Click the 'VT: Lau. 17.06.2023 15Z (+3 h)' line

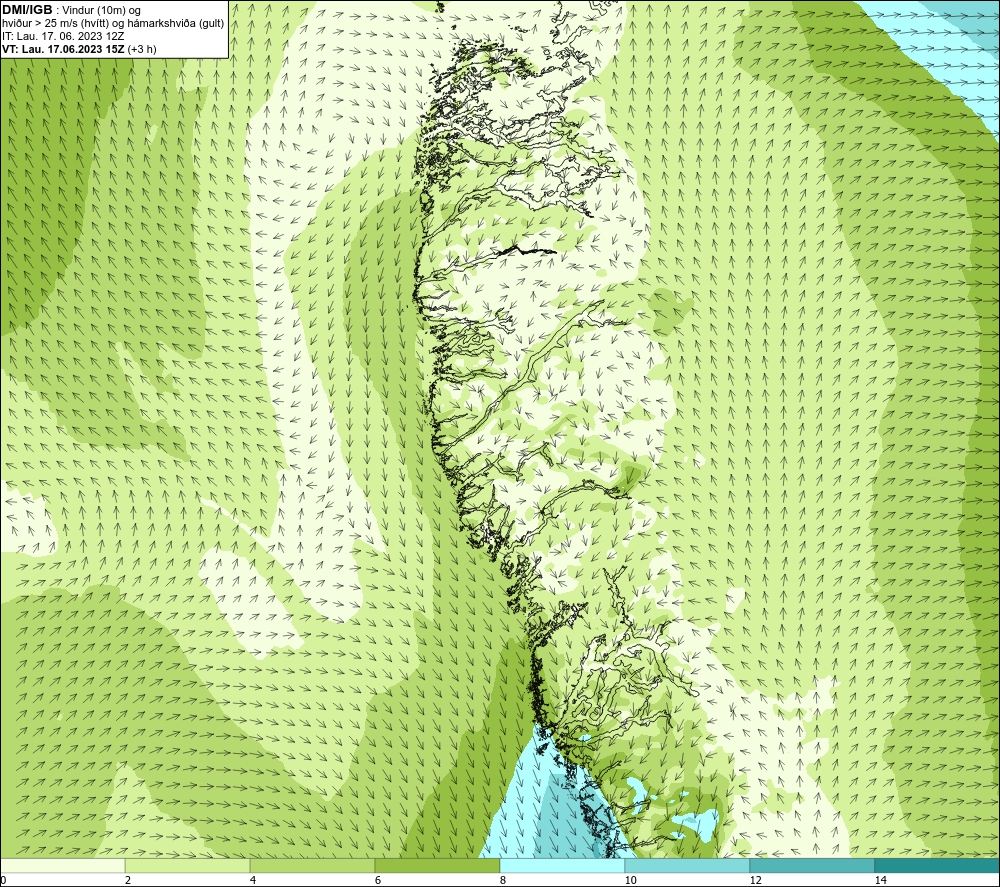click(x=79, y=49)
